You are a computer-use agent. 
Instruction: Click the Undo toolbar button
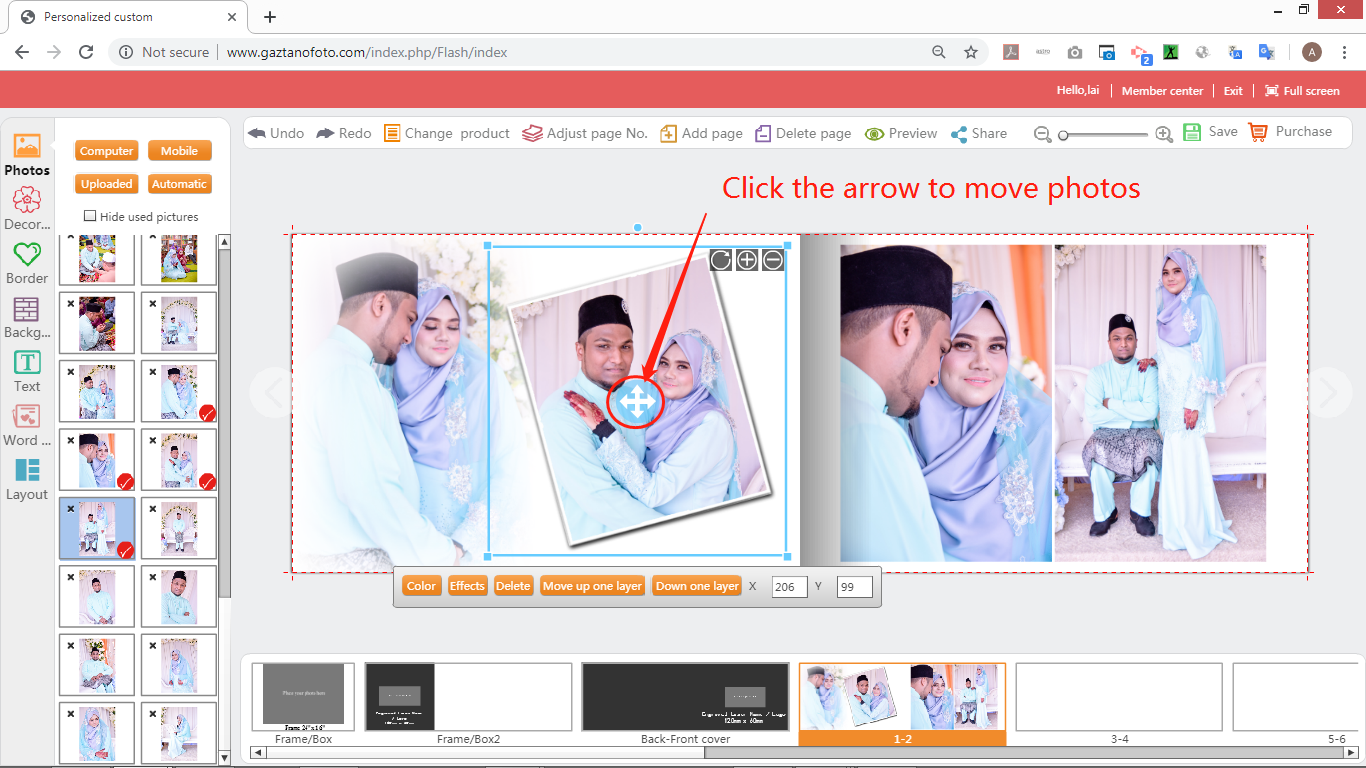(276, 133)
